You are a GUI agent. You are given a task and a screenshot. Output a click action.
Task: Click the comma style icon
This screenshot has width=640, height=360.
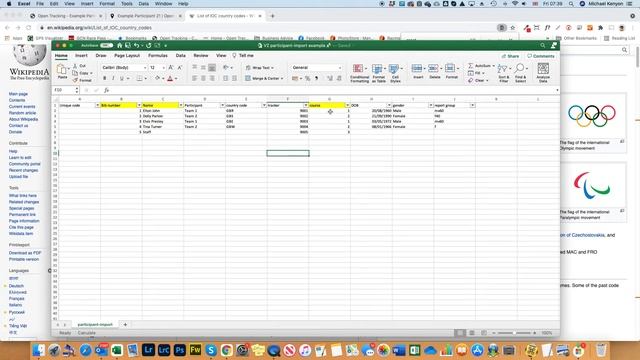tap(316, 78)
